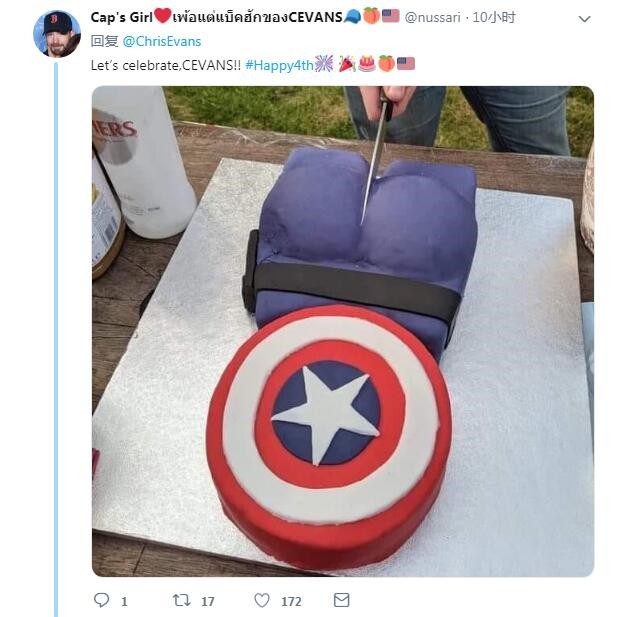Click the @nussari handle
Screen dimensions: 621x617
(x=432, y=18)
